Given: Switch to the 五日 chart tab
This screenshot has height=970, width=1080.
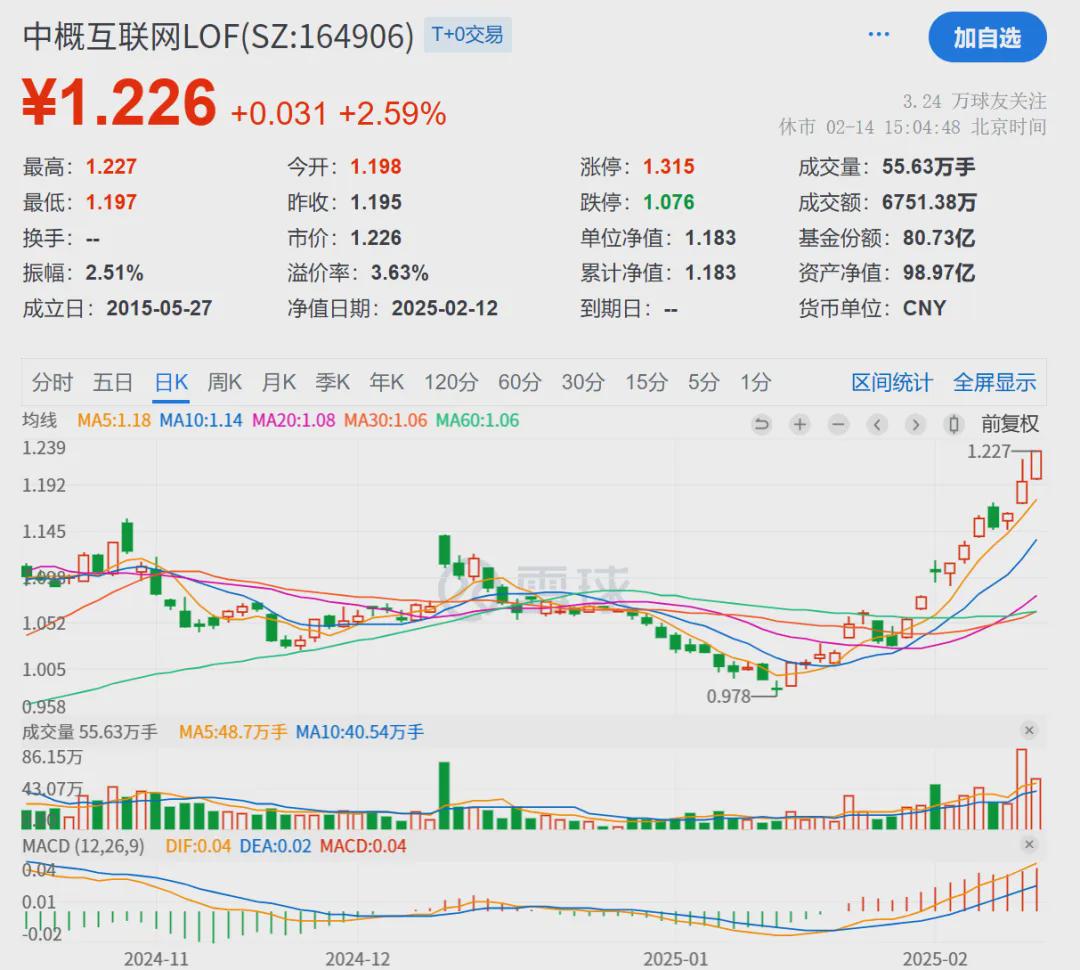Looking at the screenshot, I should click(x=112, y=382).
